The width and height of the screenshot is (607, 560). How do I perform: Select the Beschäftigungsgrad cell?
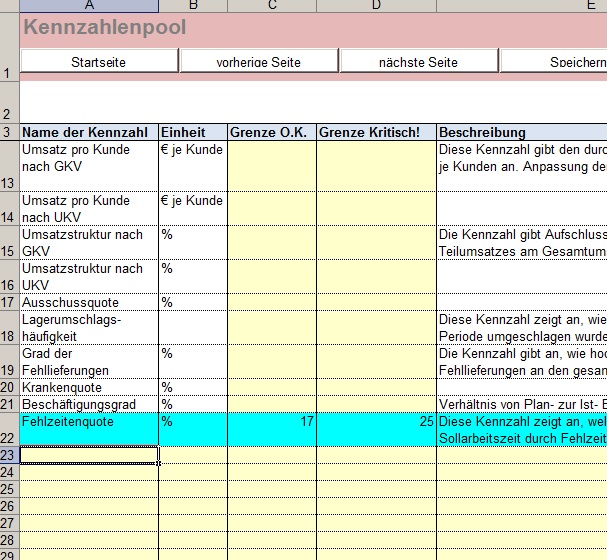click(x=88, y=404)
